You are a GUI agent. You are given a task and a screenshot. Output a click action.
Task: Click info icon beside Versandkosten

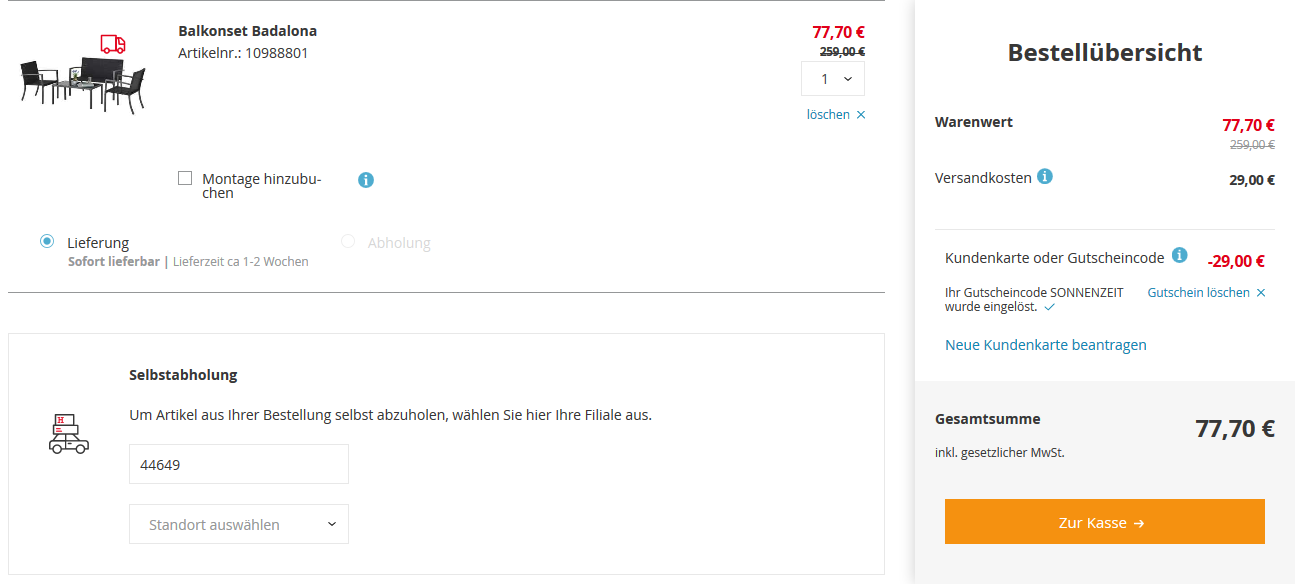click(x=1045, y=177)
